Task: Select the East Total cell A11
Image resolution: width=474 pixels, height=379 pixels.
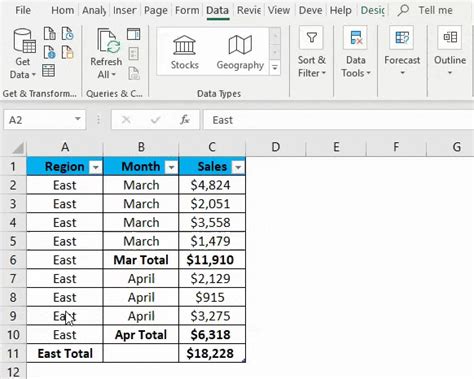Action: tap(65, 353)
